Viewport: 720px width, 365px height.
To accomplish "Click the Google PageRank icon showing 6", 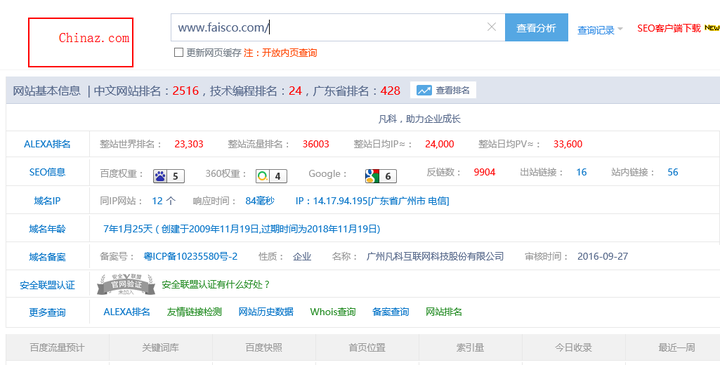I will (x=381, y=176).
